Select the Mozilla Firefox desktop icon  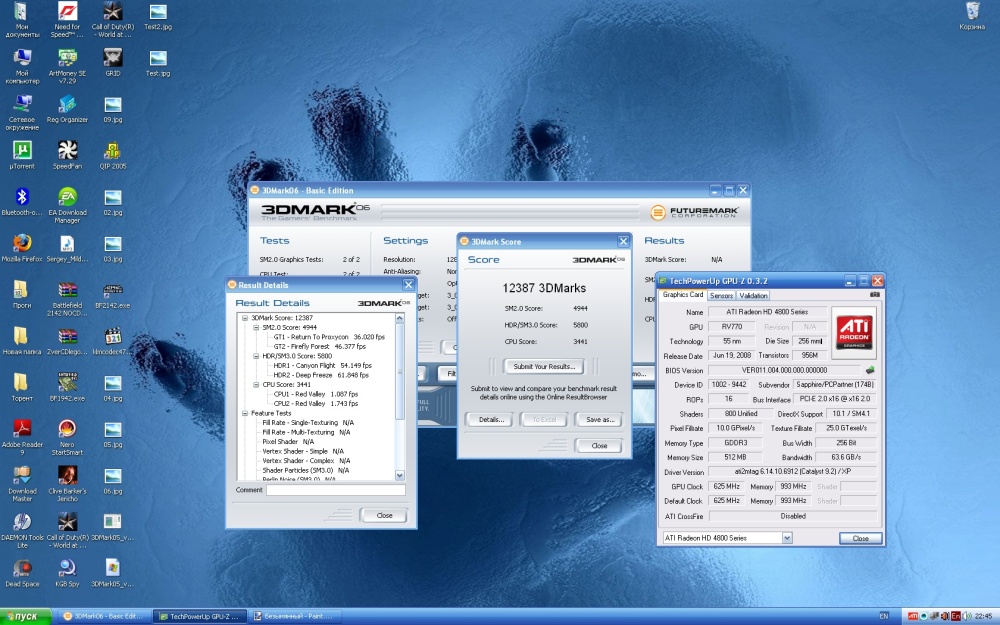(22, 248)
